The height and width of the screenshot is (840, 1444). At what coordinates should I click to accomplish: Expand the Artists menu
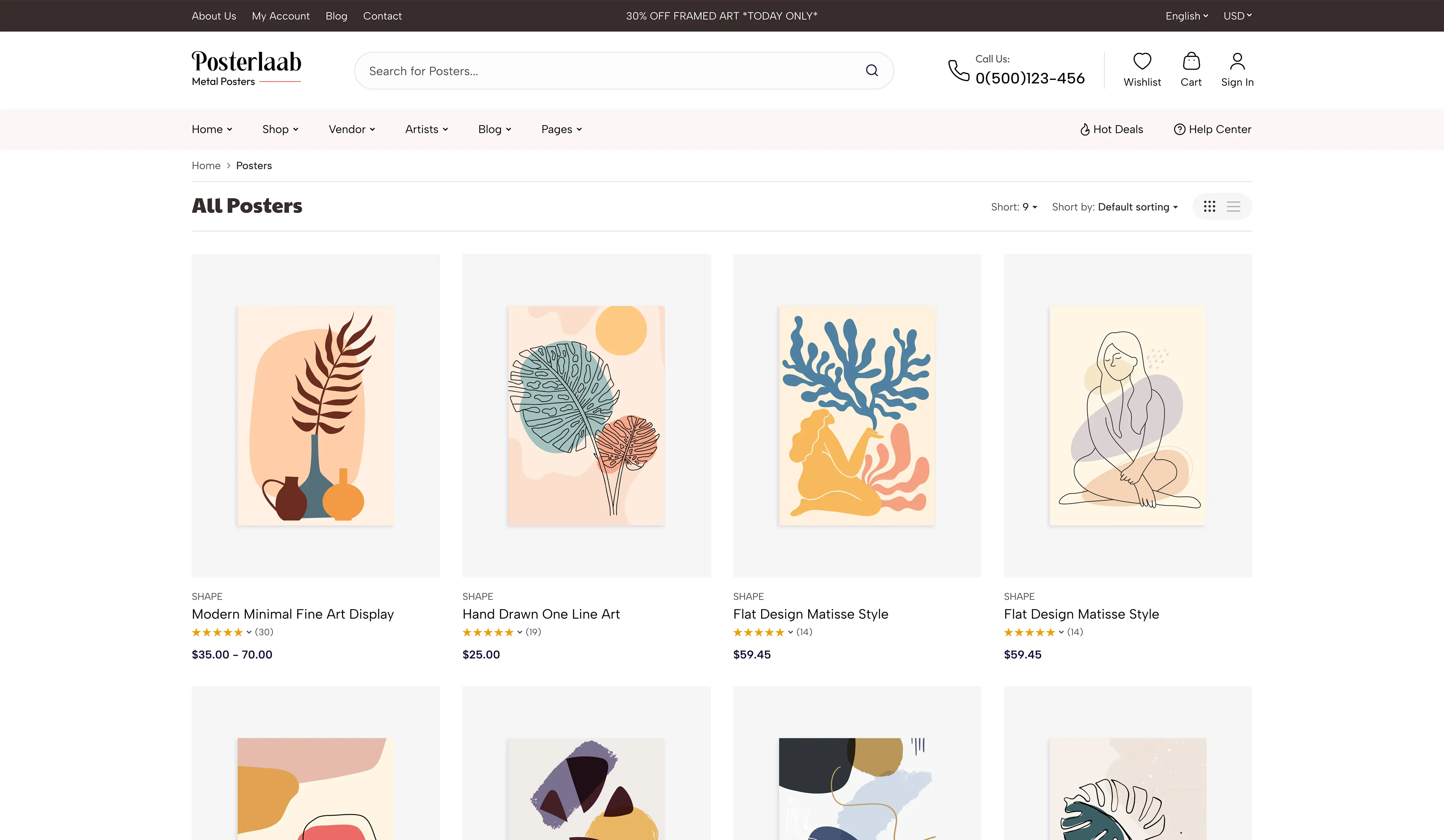coord(426,130)
